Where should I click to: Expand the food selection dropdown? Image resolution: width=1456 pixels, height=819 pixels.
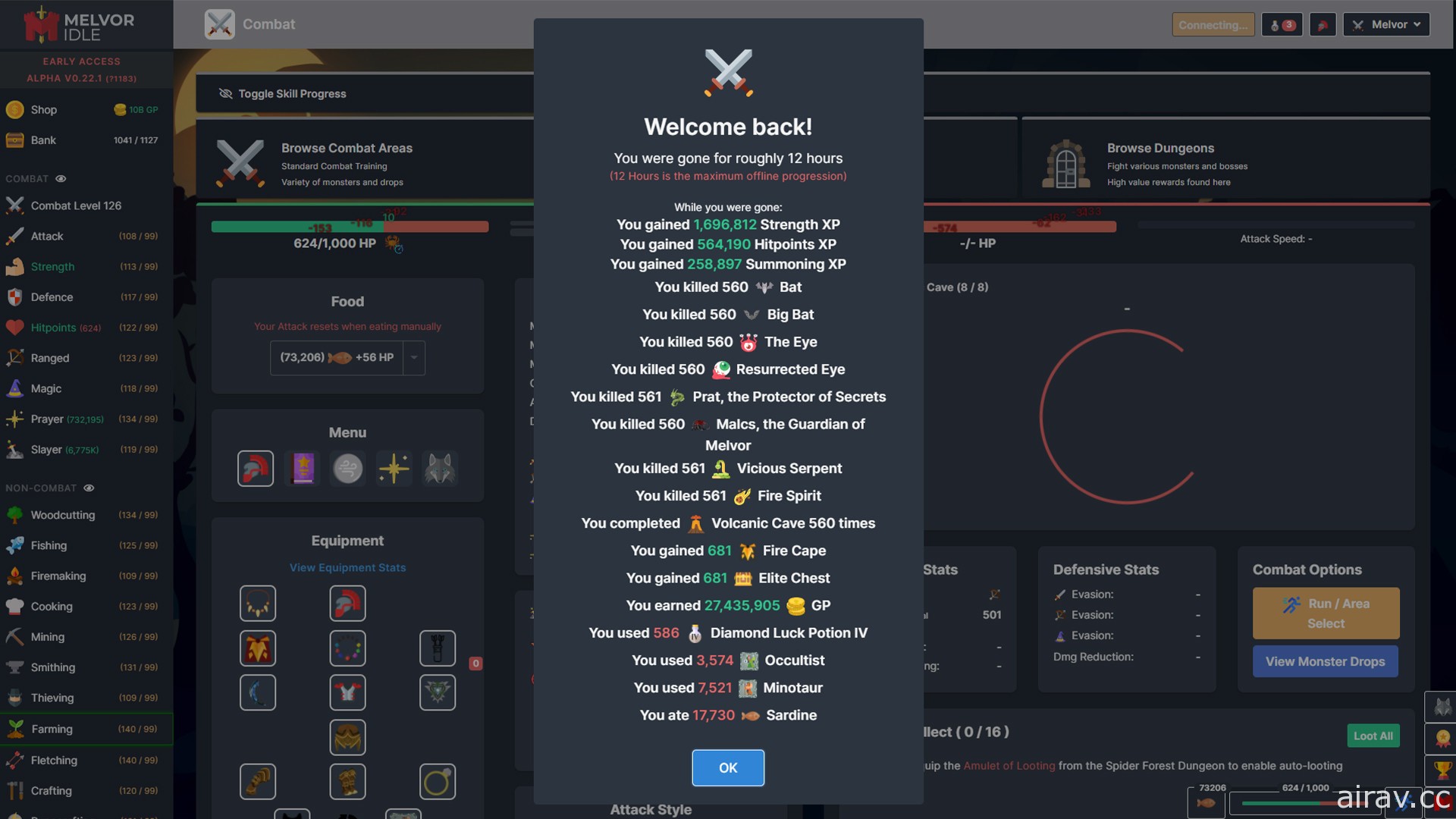pos(414,357)
